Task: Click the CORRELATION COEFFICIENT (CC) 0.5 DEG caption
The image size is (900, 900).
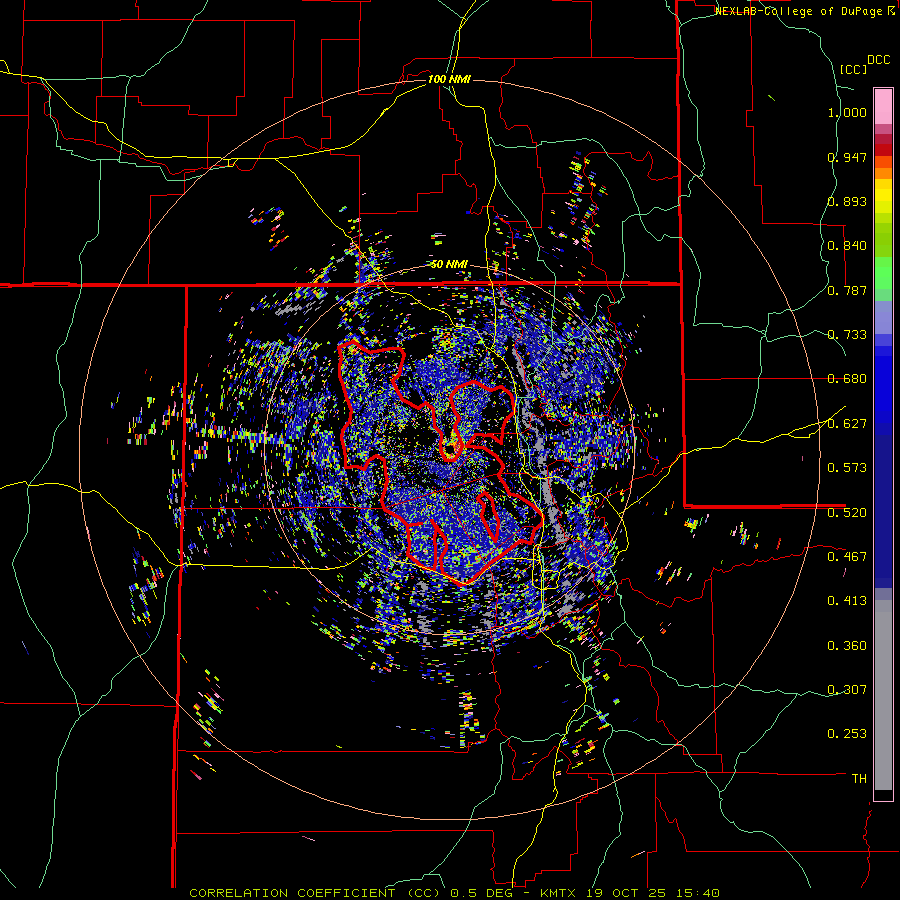Action: 350,893
